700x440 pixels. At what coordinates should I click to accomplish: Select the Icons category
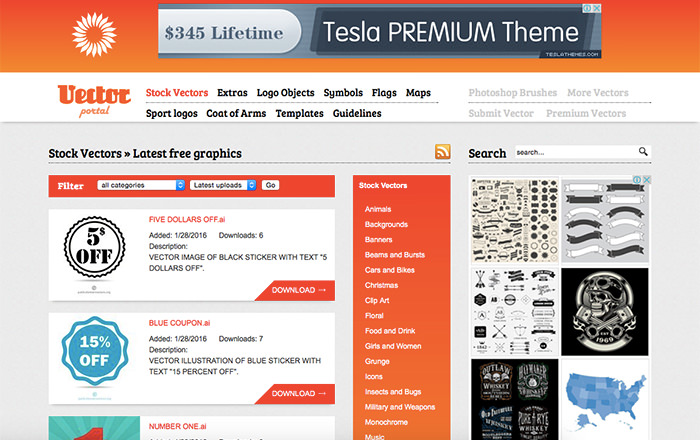(374, 377)
